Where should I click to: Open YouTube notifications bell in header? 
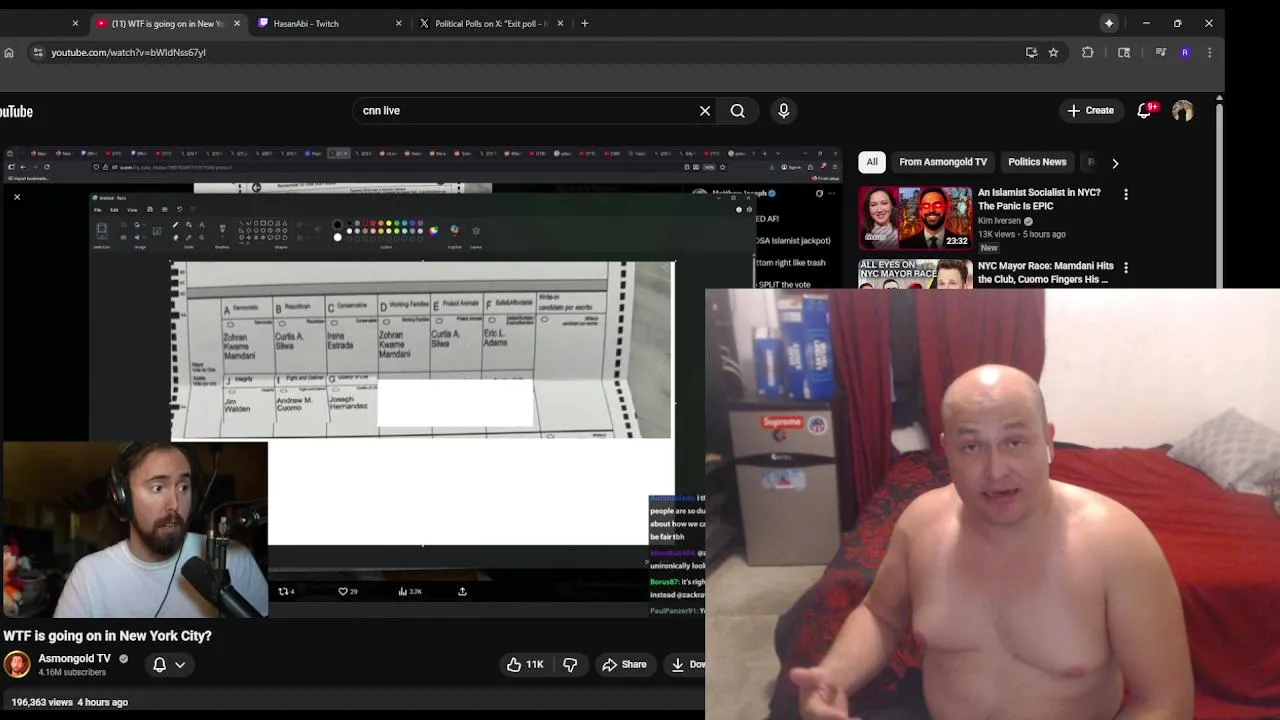pos(1145,110)
